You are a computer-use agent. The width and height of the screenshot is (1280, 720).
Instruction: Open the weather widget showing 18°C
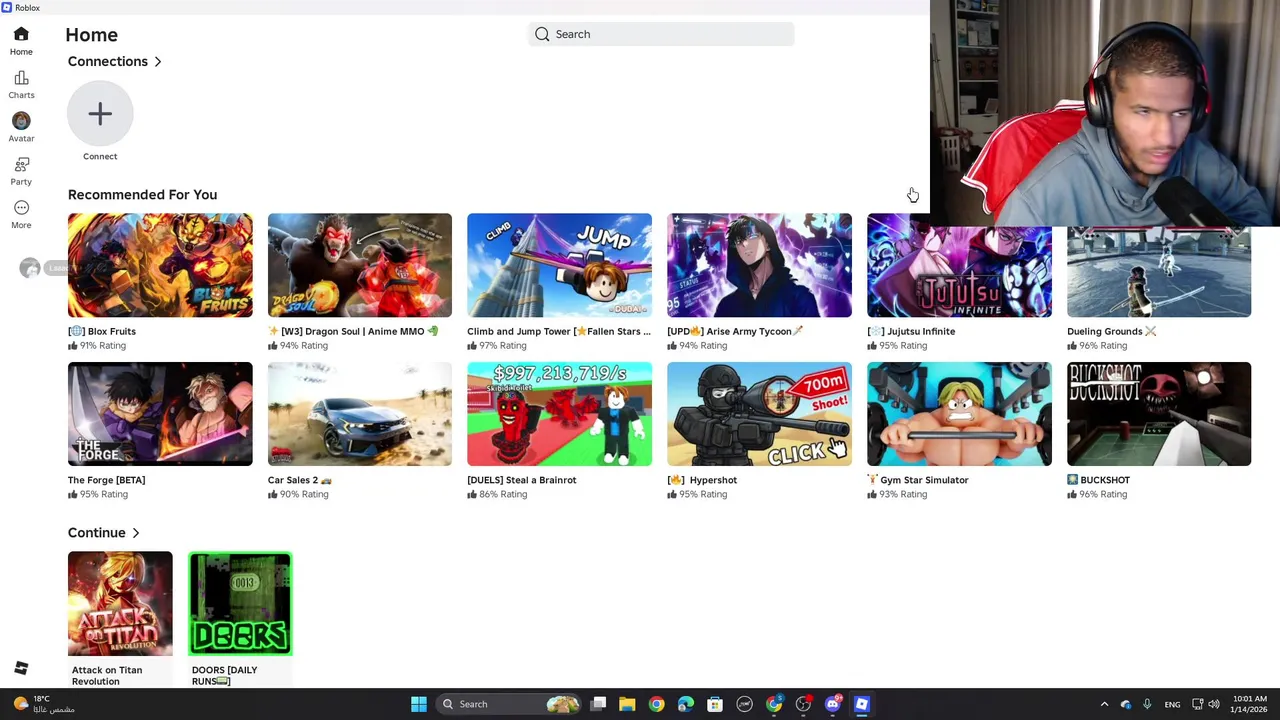click(45, 704)
